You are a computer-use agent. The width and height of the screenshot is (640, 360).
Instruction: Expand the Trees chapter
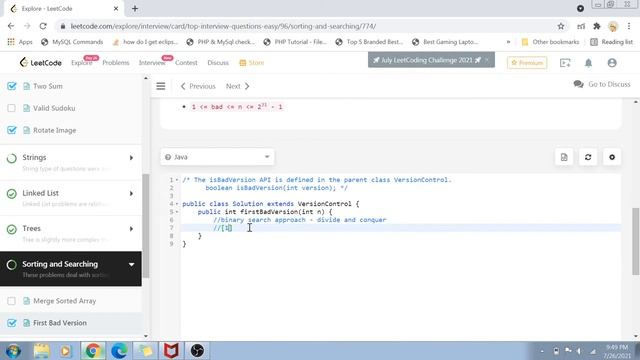coord(131,229)
